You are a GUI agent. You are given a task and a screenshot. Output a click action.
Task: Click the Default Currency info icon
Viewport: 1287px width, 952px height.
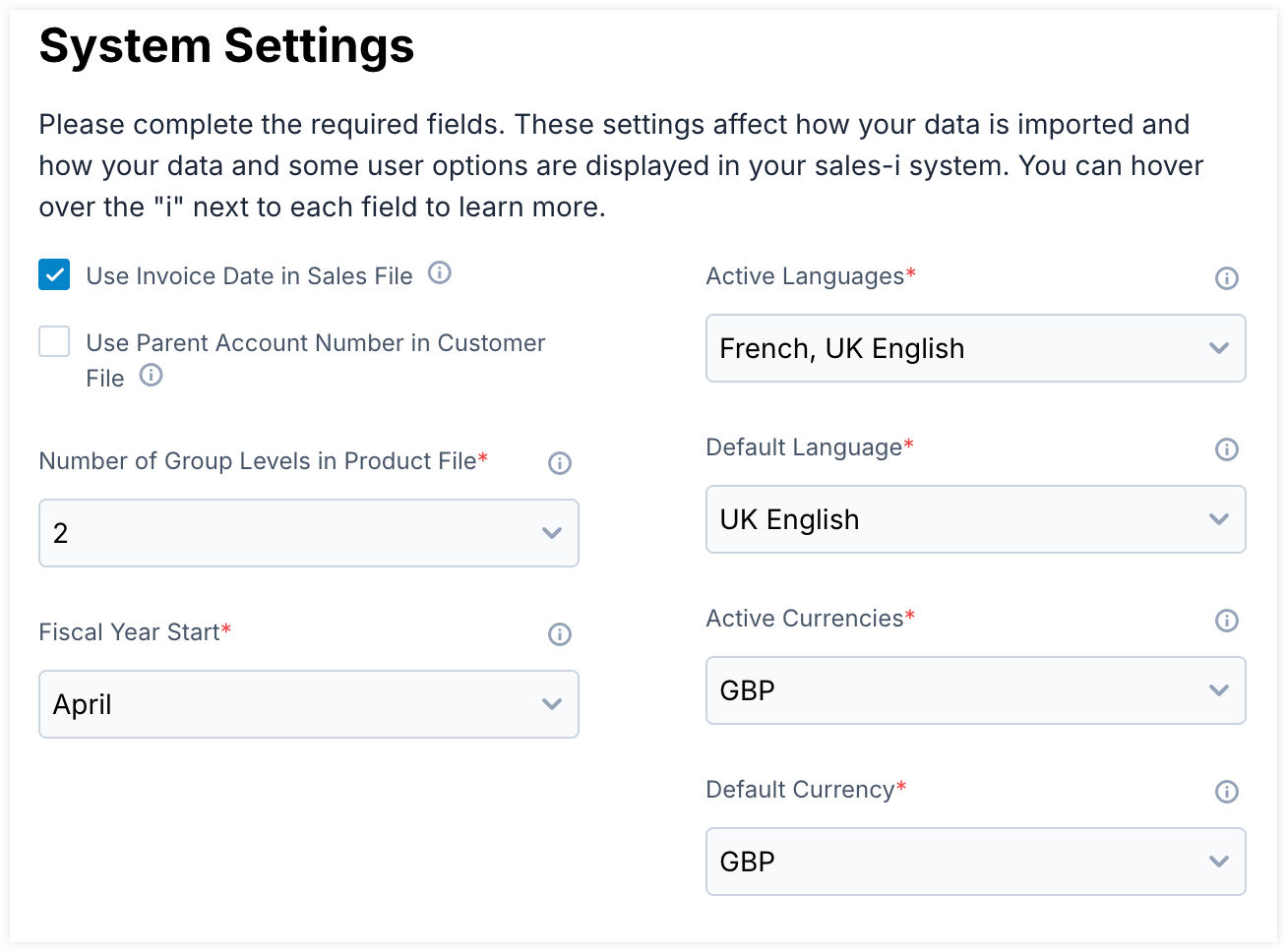(x=1227, y=792)
